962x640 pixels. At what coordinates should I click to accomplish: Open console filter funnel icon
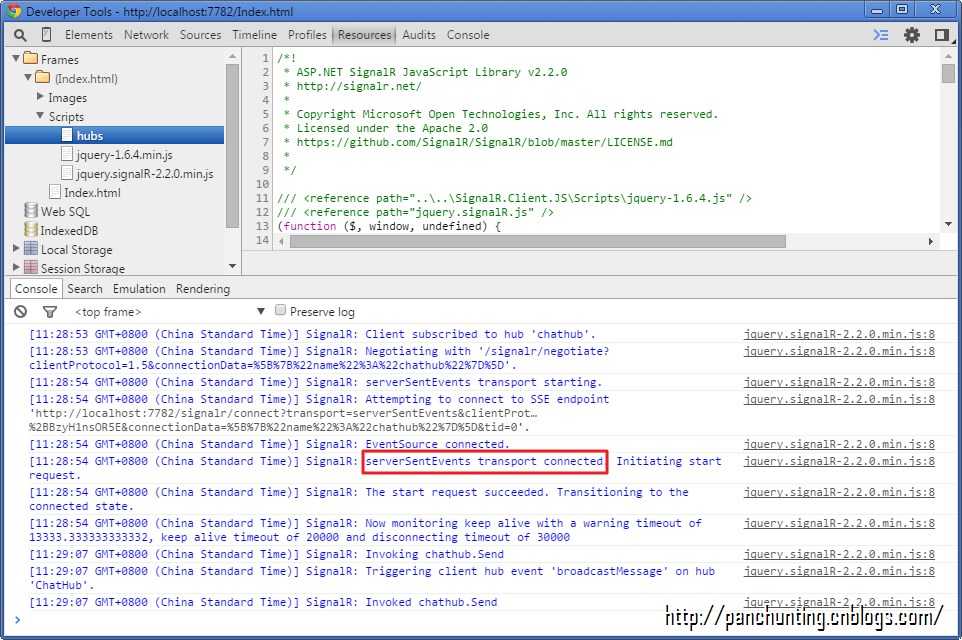(50, 312)
